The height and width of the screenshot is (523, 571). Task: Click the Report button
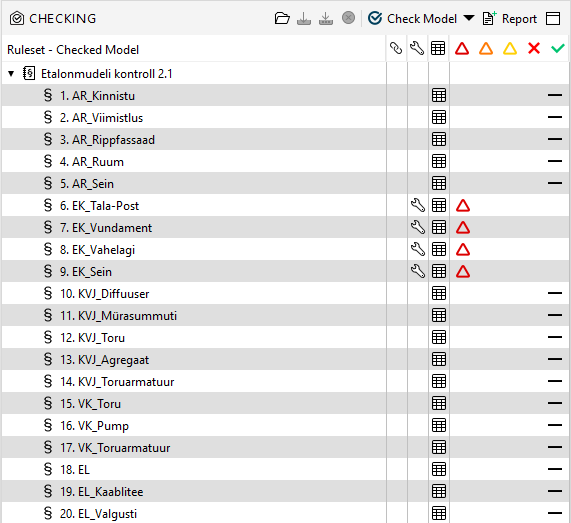tap(509, 19)
